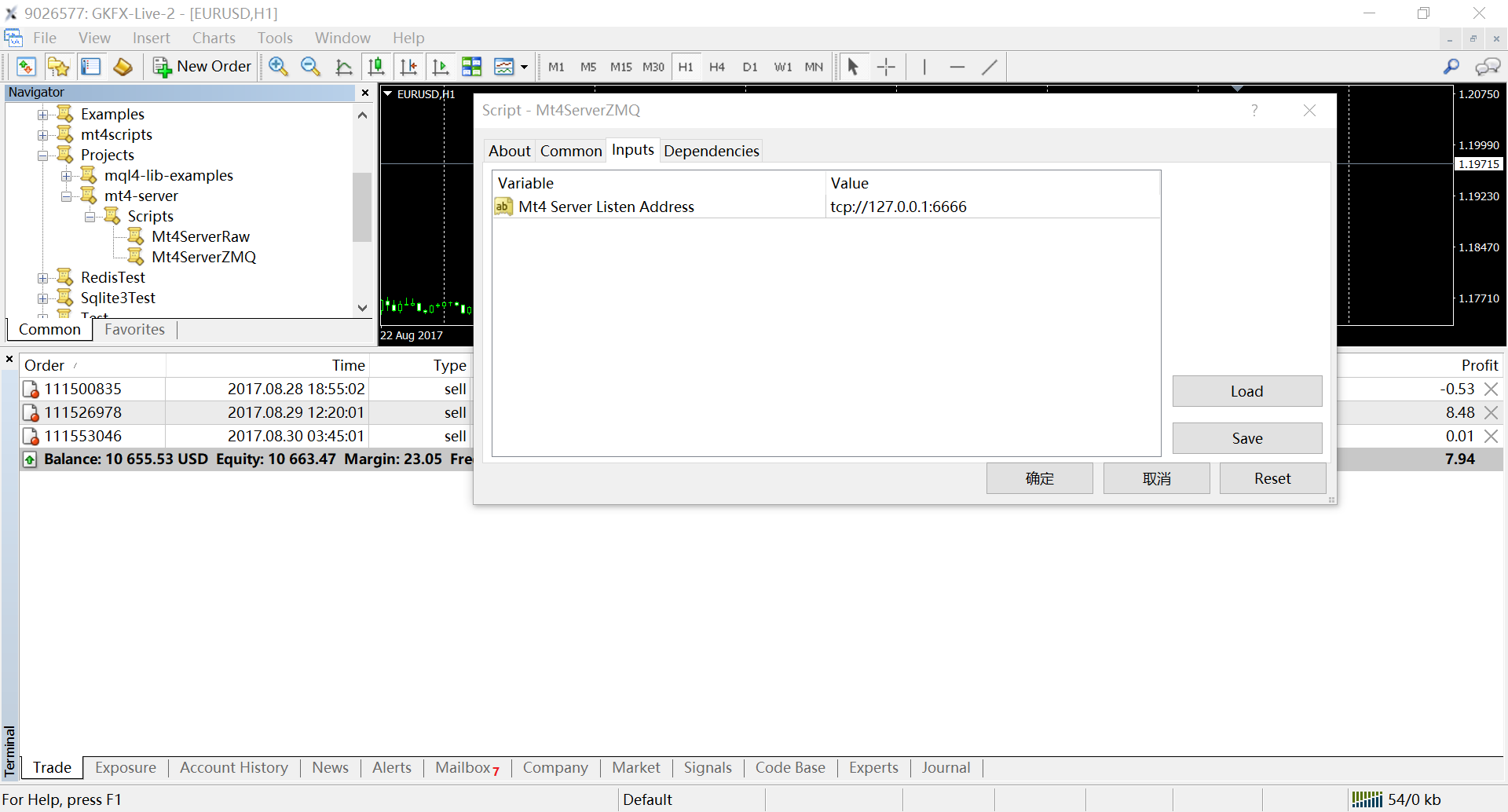
Task: Click the New Order button
Action: (203, 67)
